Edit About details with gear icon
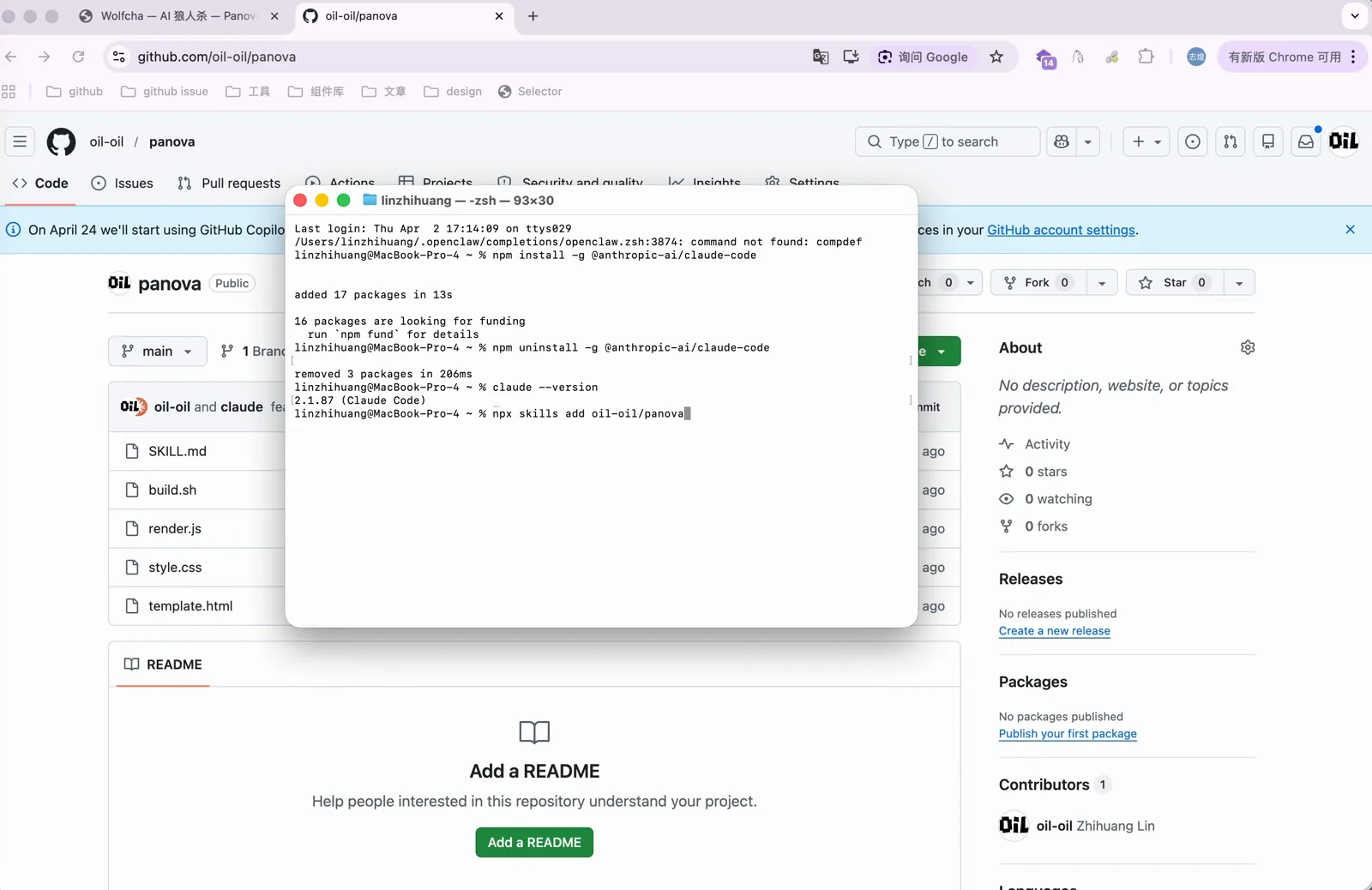This screenshot has height=890, width=1372. point(1248,347)
